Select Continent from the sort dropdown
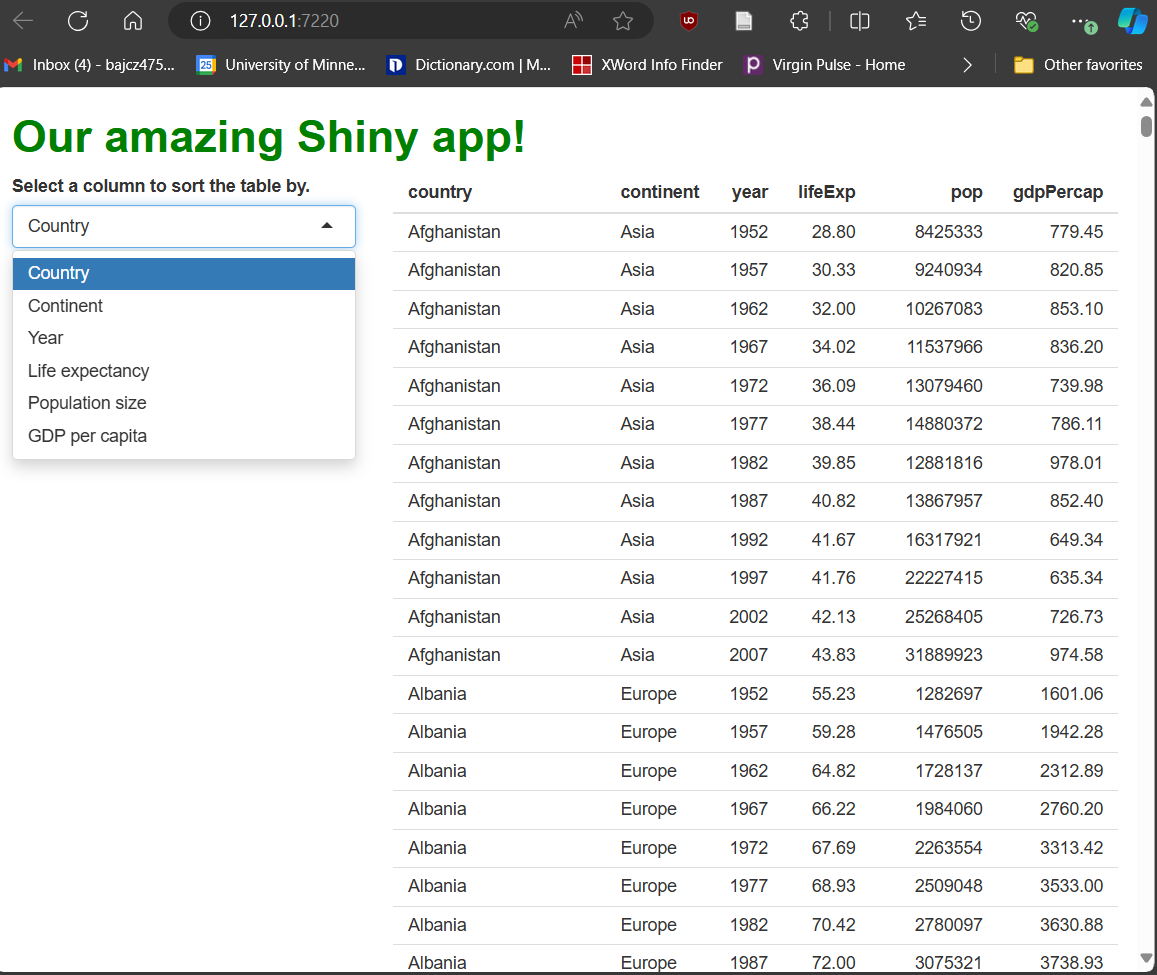Viewport: 1157px width, 975px height. (65, 305)
